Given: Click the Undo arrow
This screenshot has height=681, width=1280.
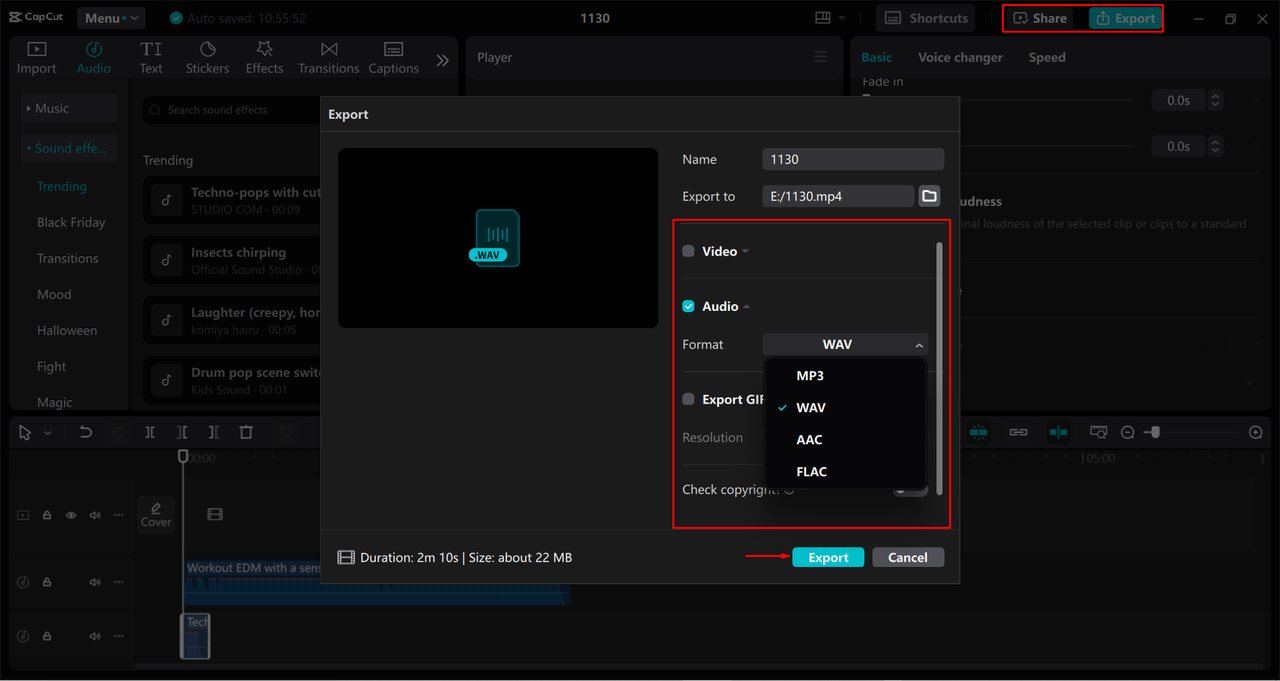Looking at the screenshot, I should click(x=86, y=432).
